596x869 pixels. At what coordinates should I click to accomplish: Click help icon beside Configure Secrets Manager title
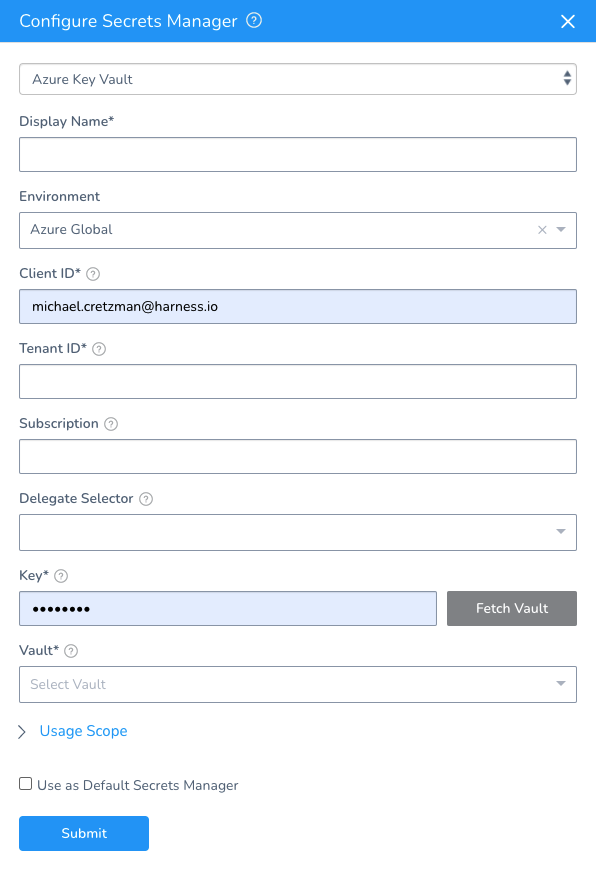tap(254, 21)
